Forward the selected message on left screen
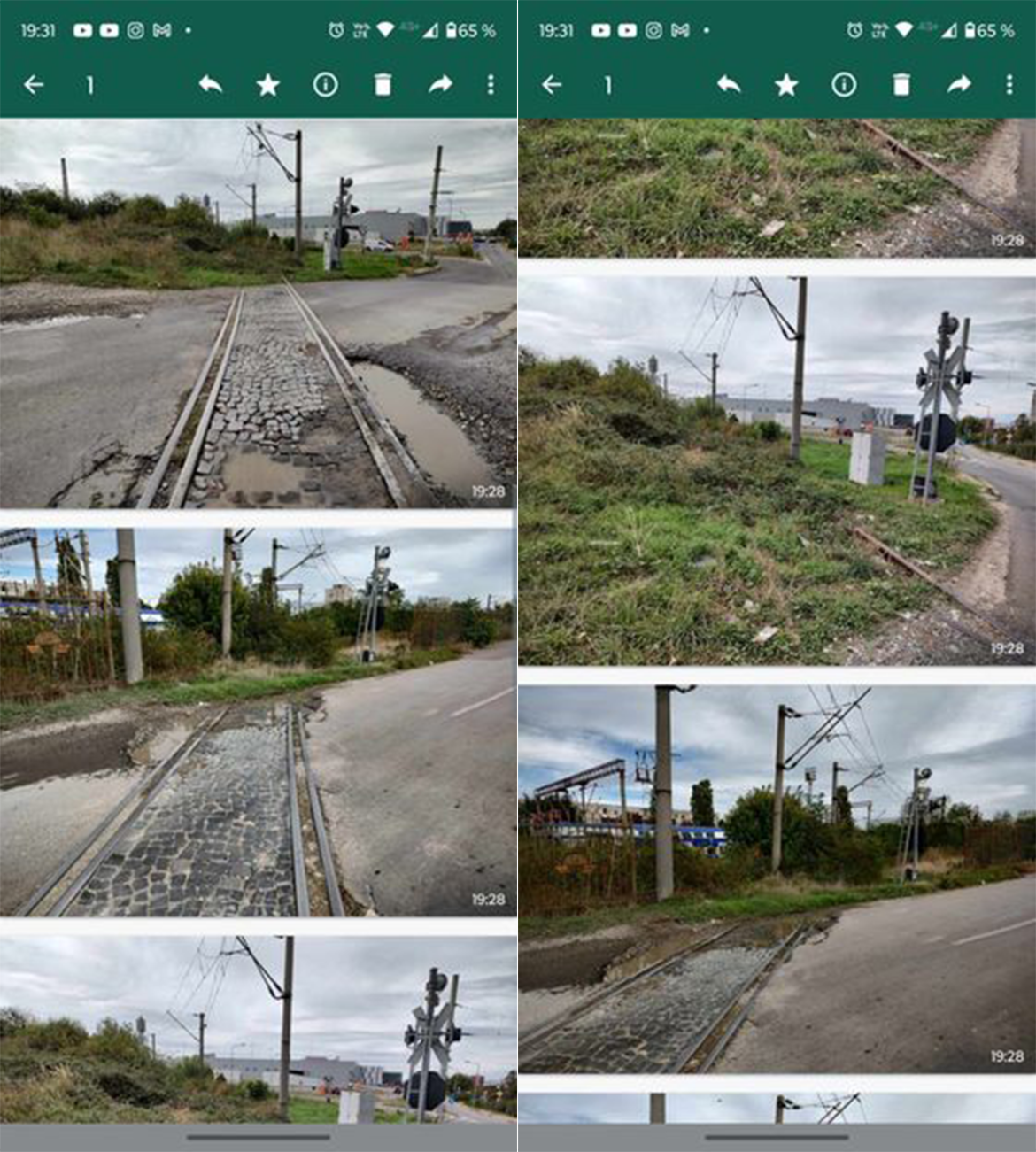1036x1152 pixels. point(440,85)
